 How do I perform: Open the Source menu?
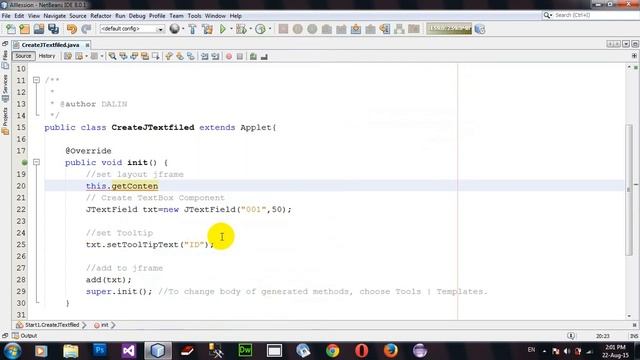[78, 16]
